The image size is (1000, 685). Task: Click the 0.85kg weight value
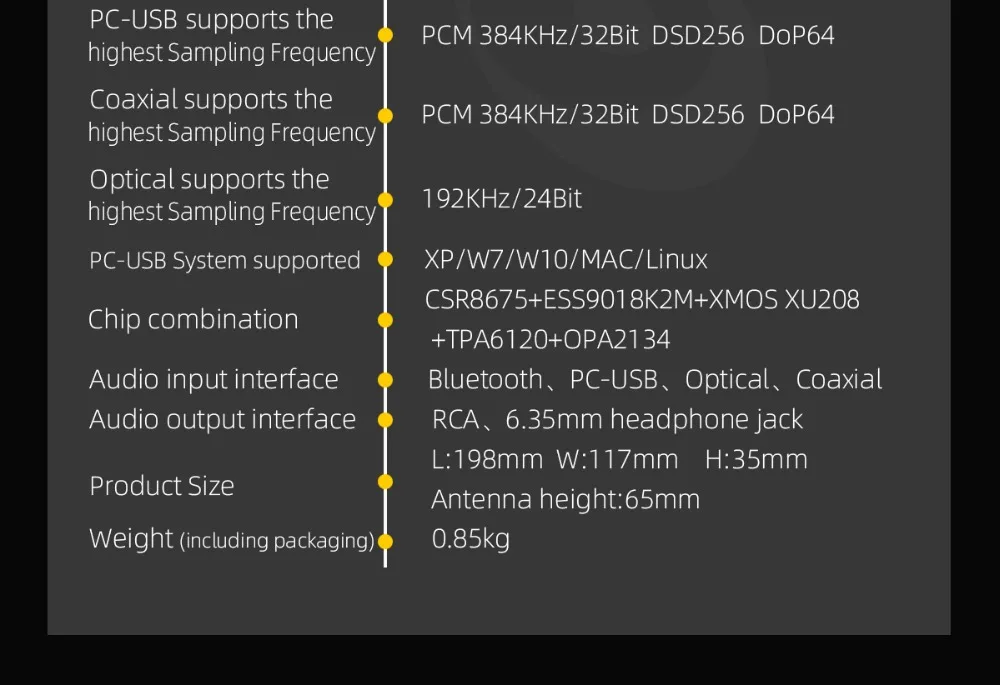[x=471, y=539]
